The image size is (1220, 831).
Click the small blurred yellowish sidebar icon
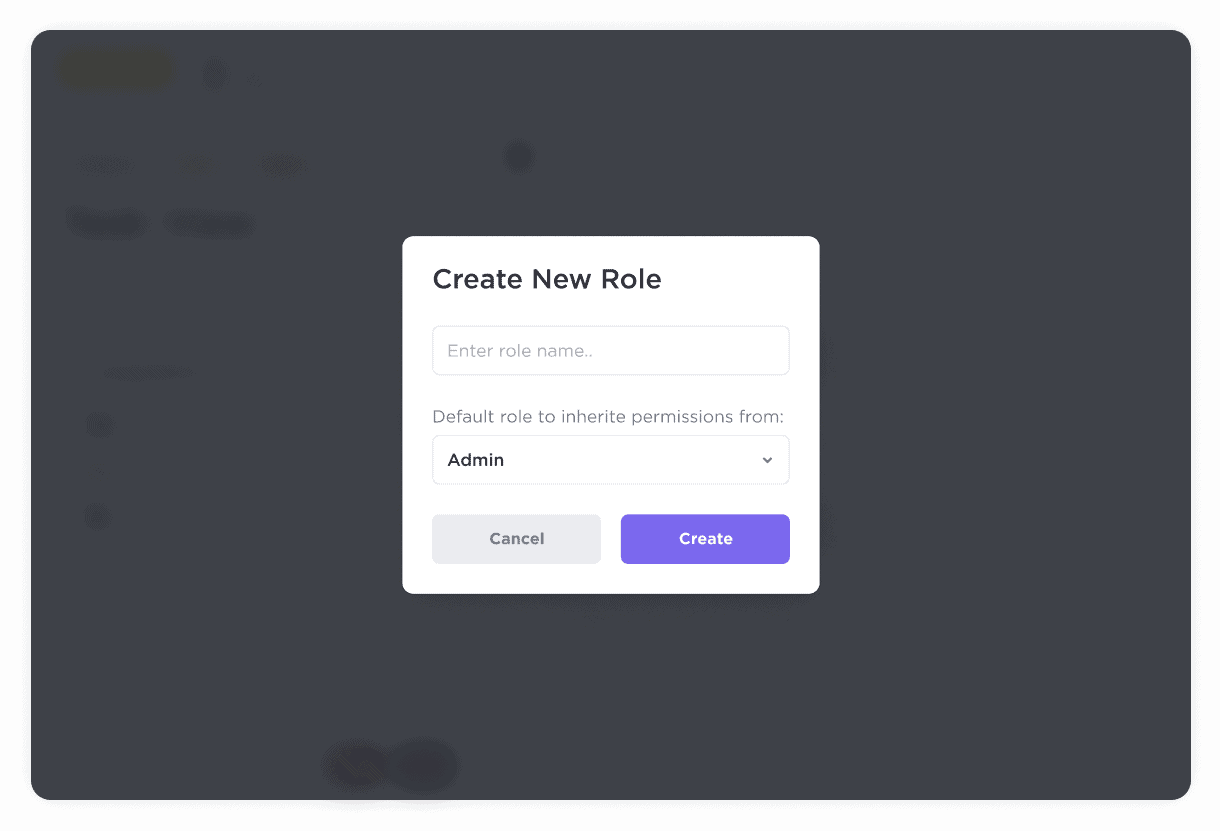98,472
